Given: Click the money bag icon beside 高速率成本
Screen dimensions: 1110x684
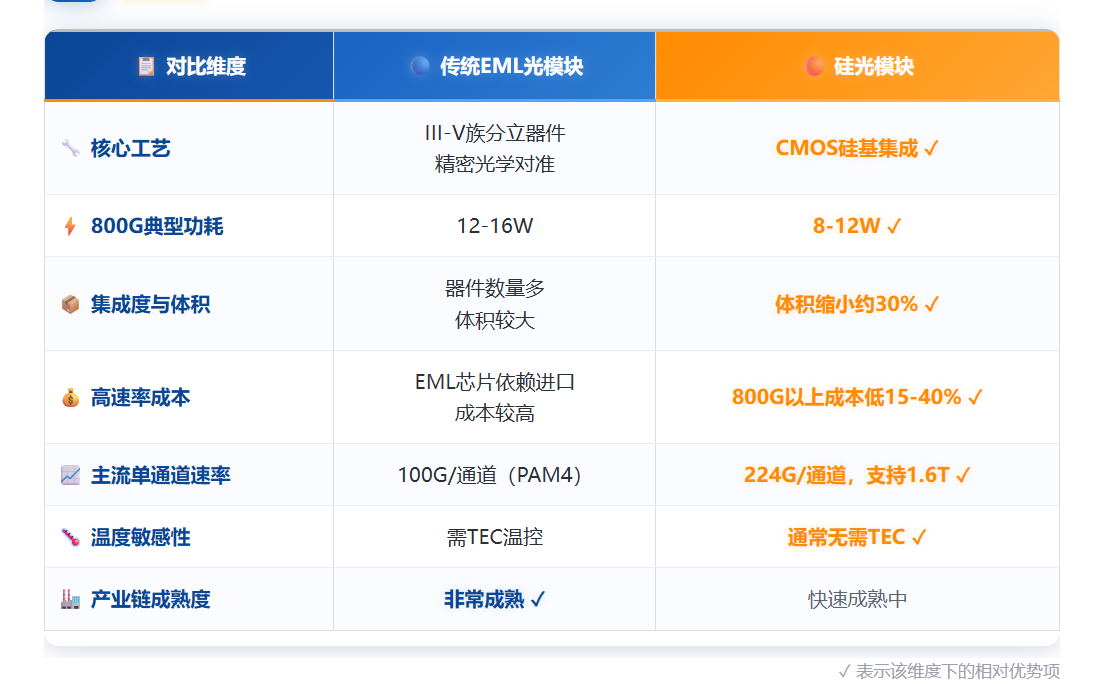Looking at the screenshot, I should pos(70,398).
